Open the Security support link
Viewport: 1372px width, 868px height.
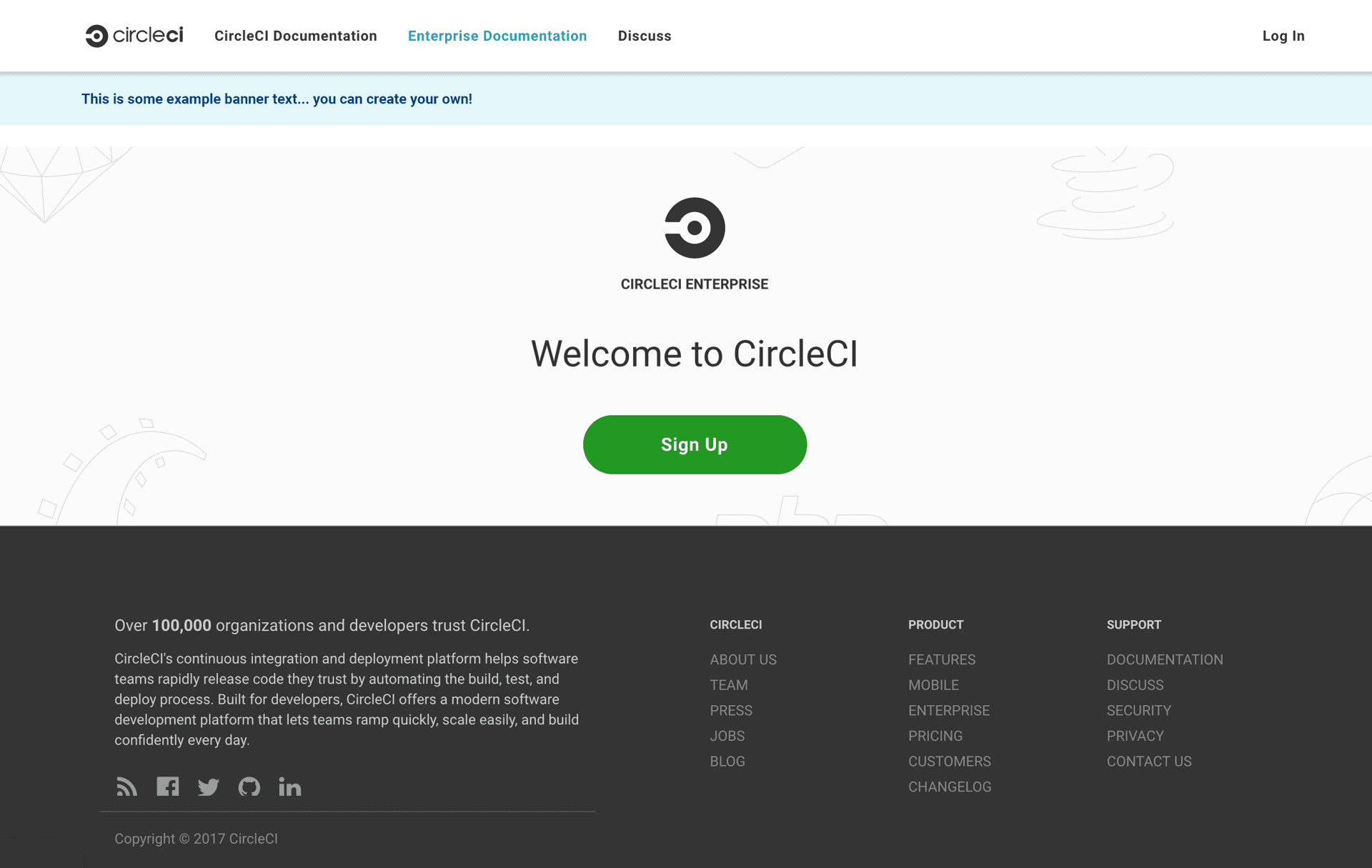coord(1138,710)
